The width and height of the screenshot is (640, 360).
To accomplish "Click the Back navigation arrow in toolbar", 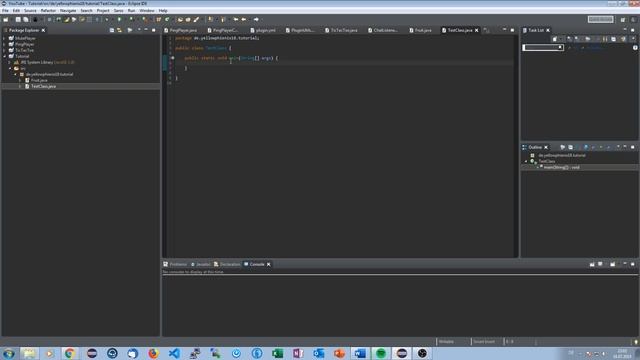I will click(244, 20).
